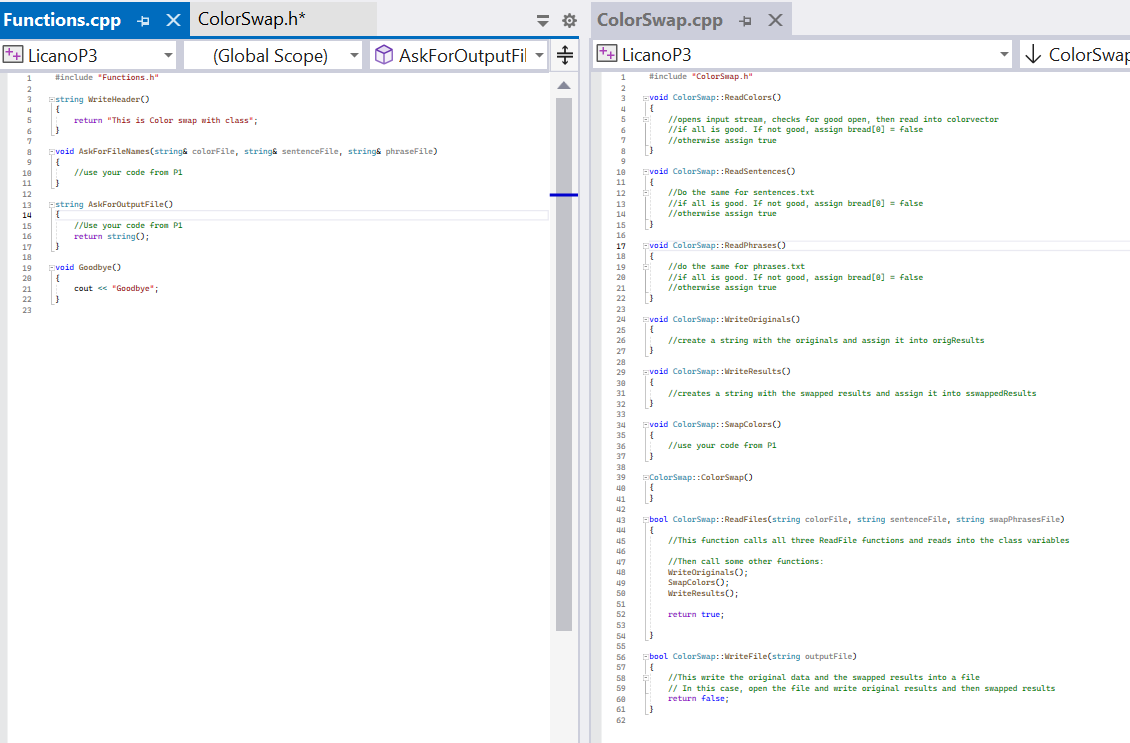Open the editor Options gear menu
This screenshot has width=1130, height=743.
[x=566, y=19]
